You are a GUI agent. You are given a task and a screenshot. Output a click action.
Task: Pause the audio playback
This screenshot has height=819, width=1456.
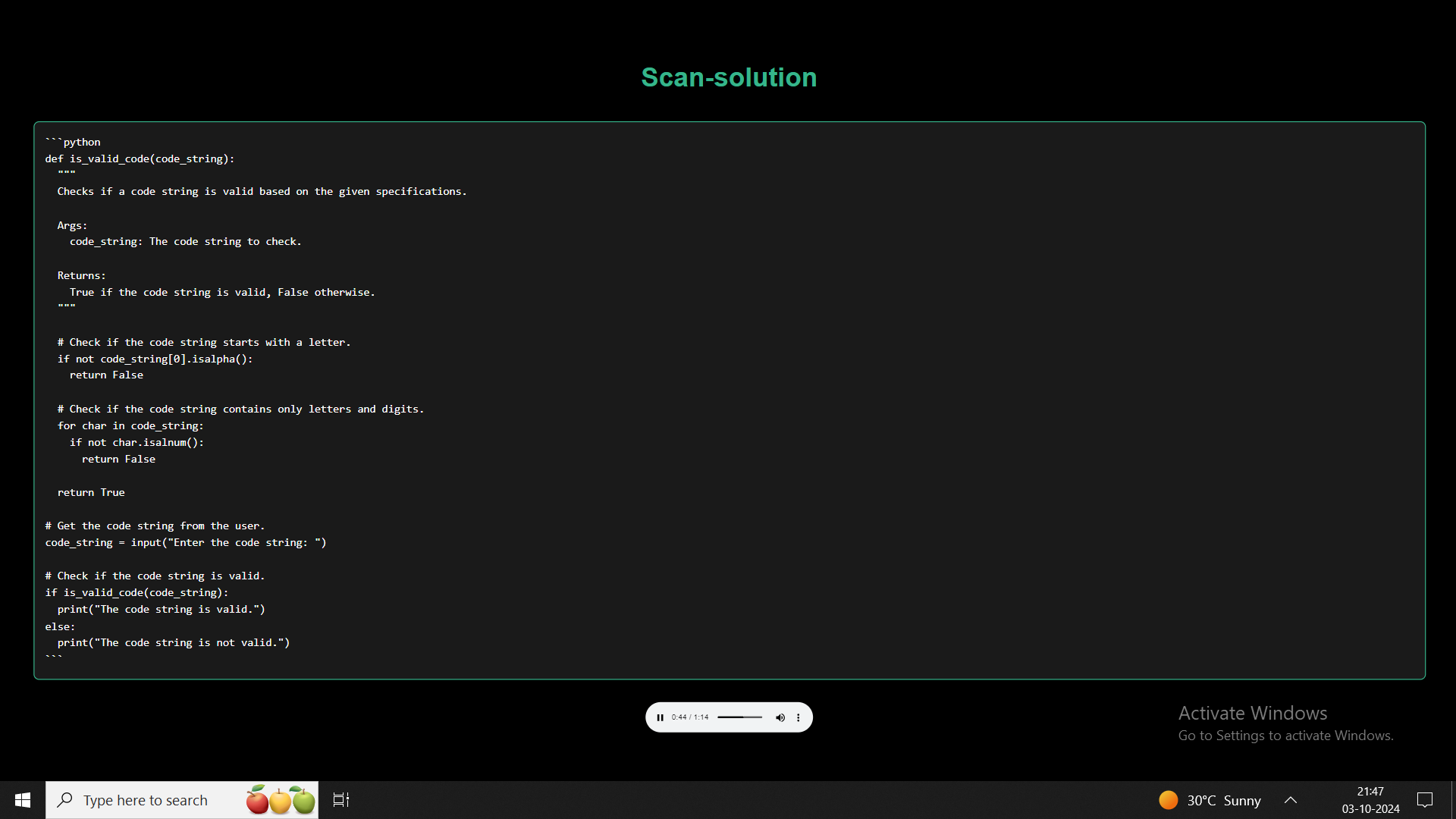660,717
